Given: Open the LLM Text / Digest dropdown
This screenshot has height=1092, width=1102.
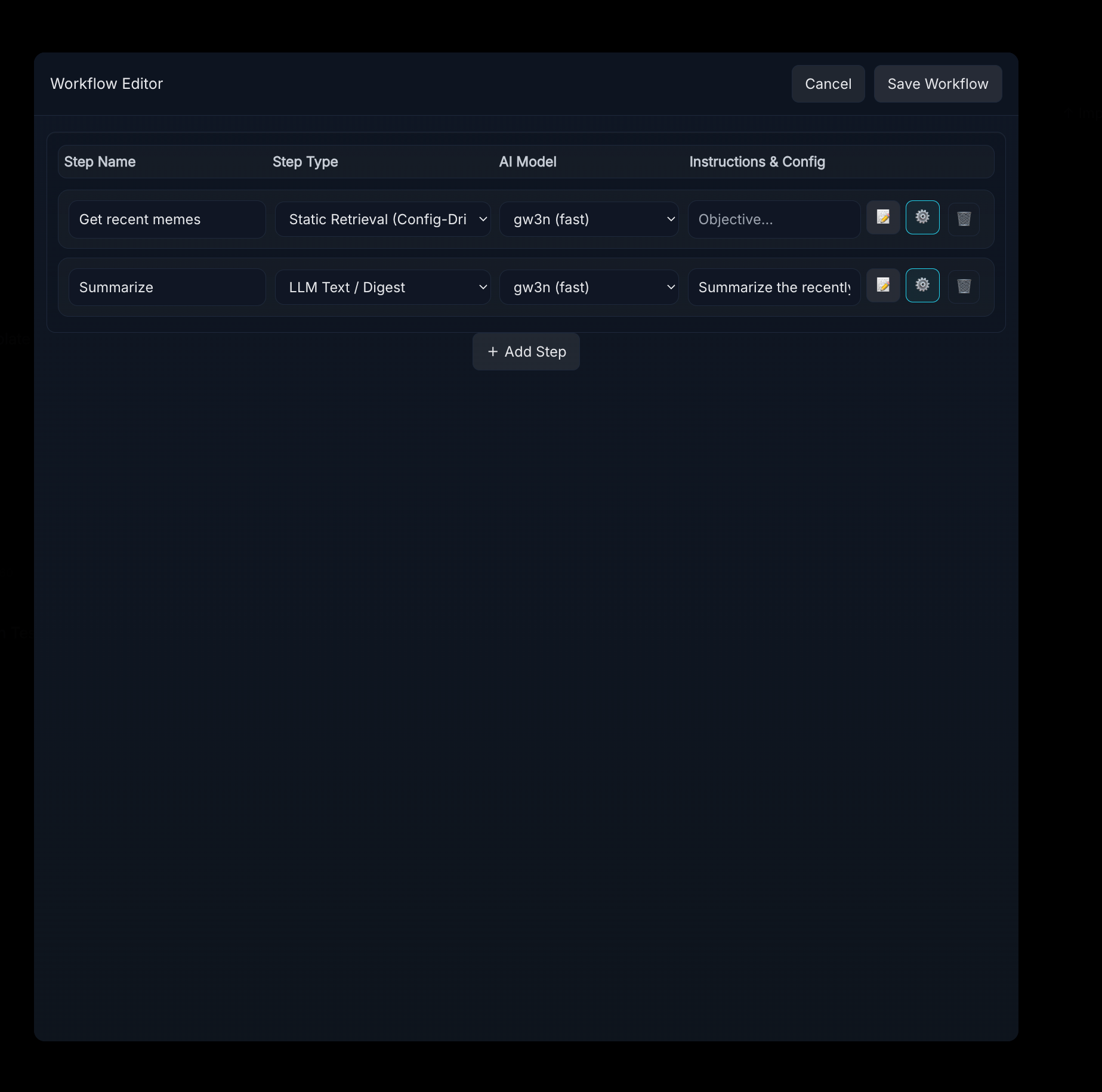Looking at the screenshot, I should coord(382,287).
